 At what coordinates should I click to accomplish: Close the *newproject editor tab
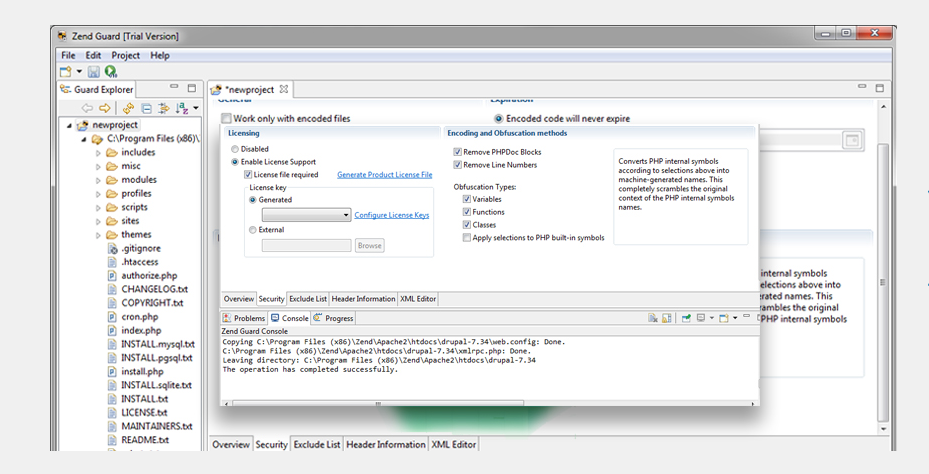click(284, 89)
